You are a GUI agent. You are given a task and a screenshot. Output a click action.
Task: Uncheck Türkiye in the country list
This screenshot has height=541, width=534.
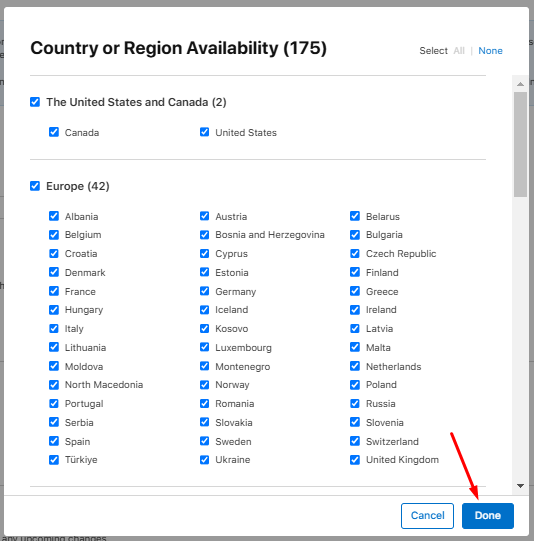click(x=54, y=460)
